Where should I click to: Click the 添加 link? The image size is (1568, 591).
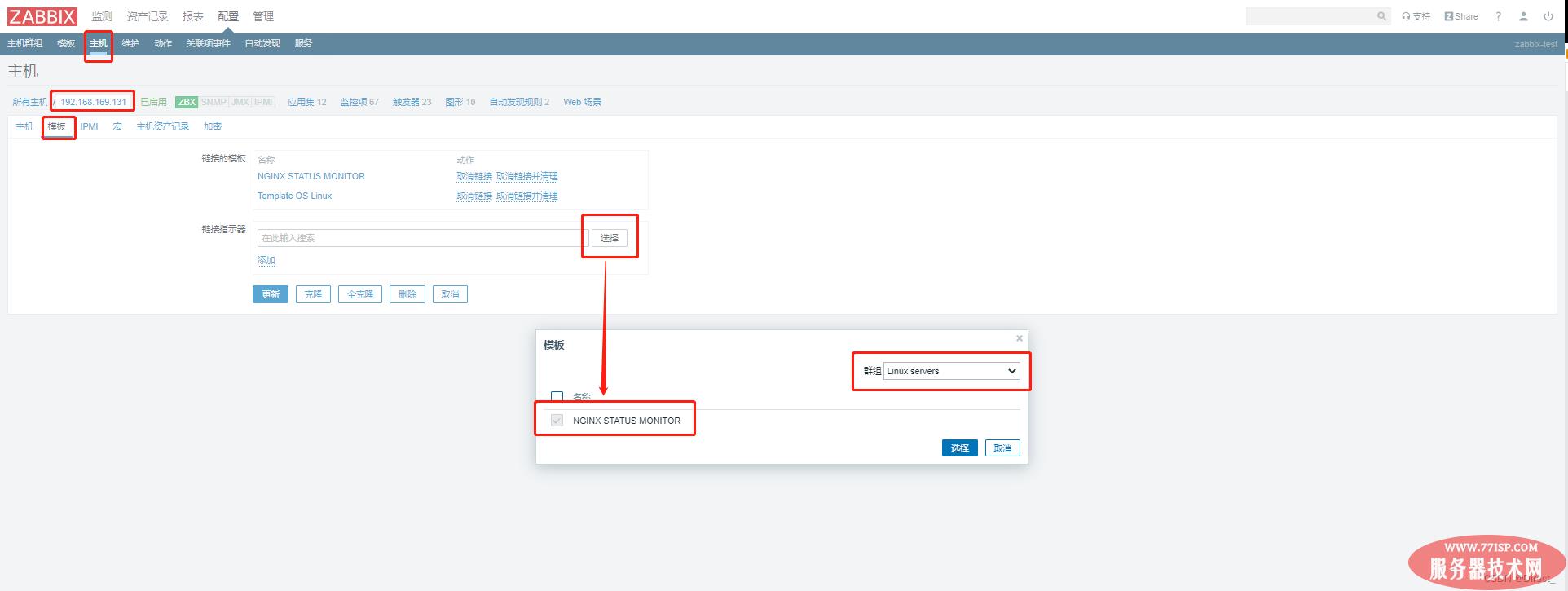[266, 260]
